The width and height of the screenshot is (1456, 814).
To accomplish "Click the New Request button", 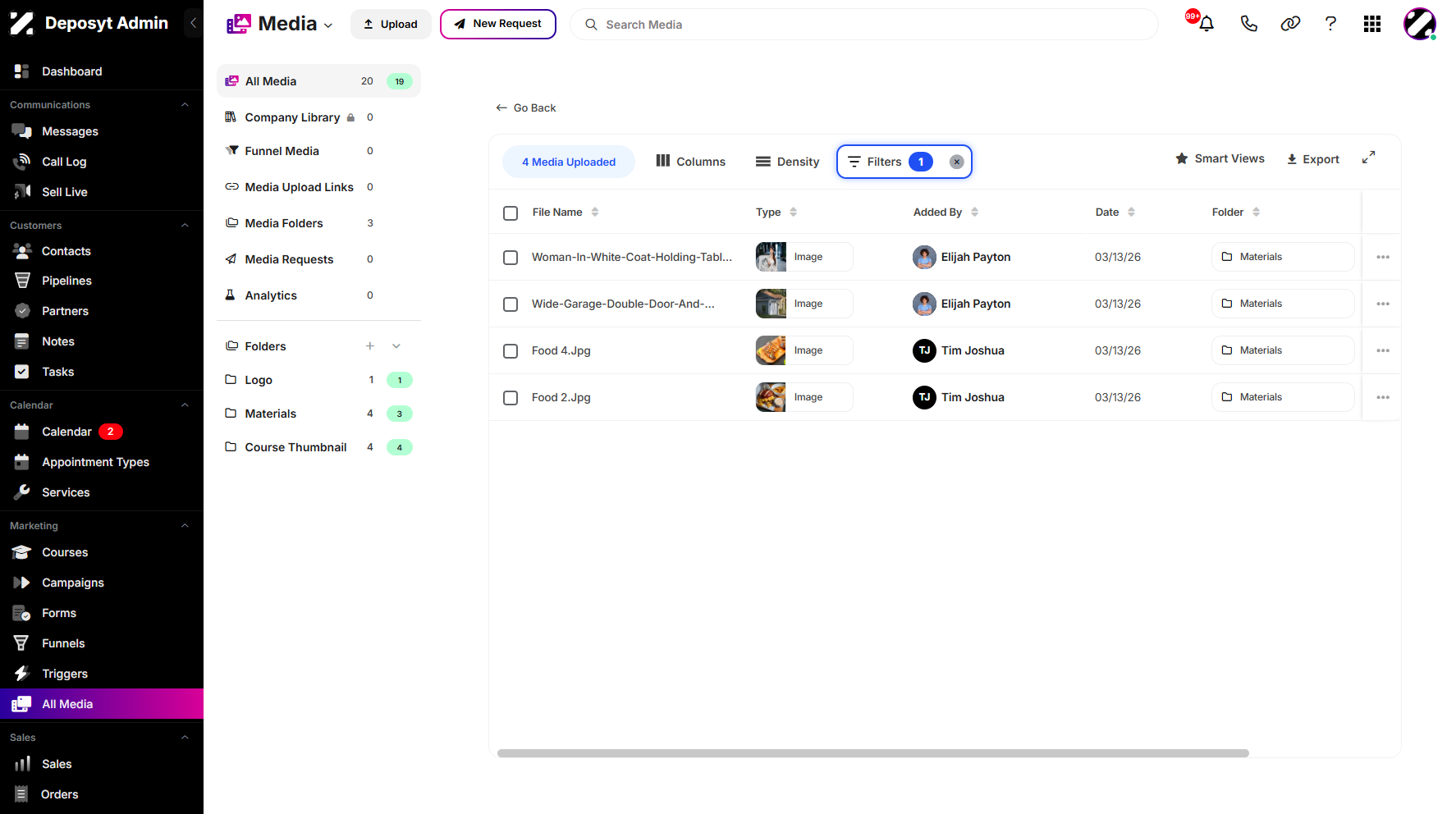I will [497, 24].
